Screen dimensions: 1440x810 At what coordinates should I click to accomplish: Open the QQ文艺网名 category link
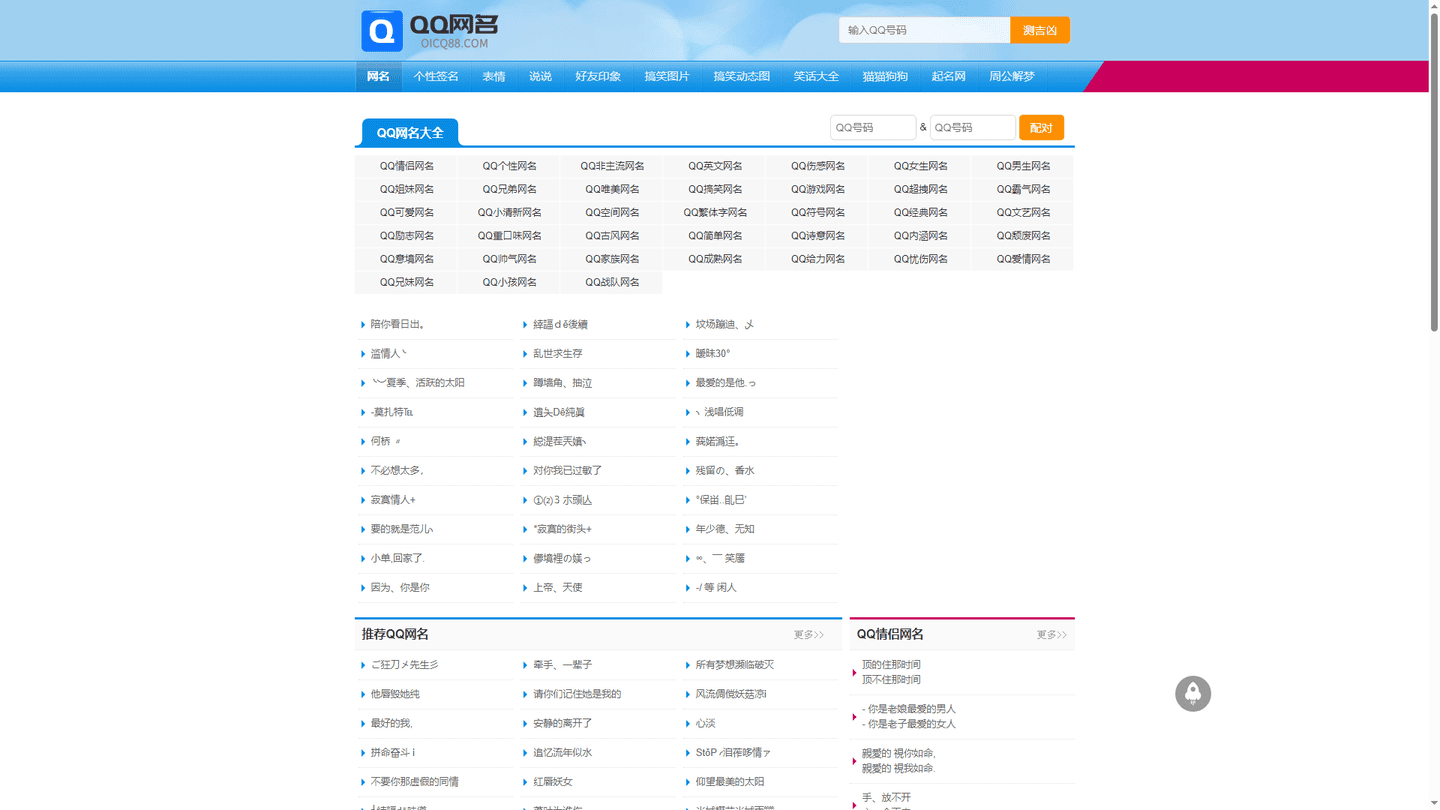(1024, 212)
